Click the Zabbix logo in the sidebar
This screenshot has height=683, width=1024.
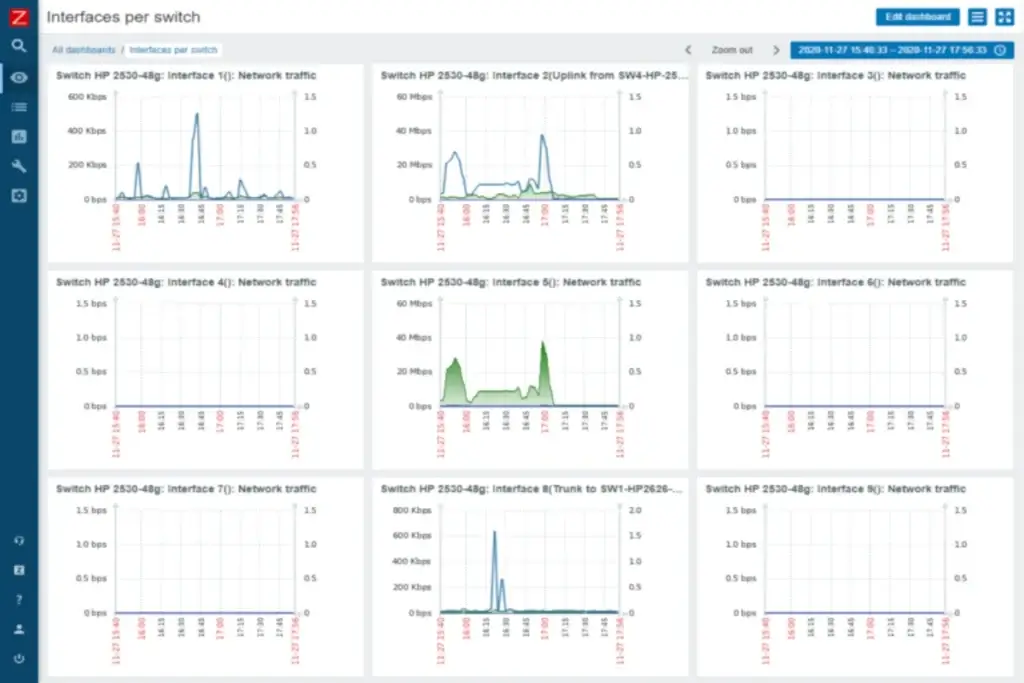coord(19,16)
